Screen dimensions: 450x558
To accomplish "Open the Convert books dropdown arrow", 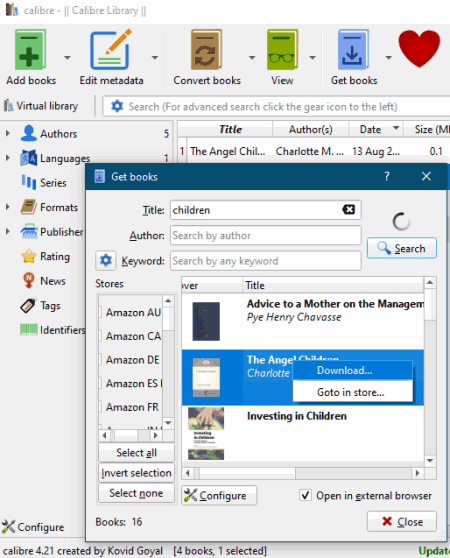I will (x=252, y=57).
